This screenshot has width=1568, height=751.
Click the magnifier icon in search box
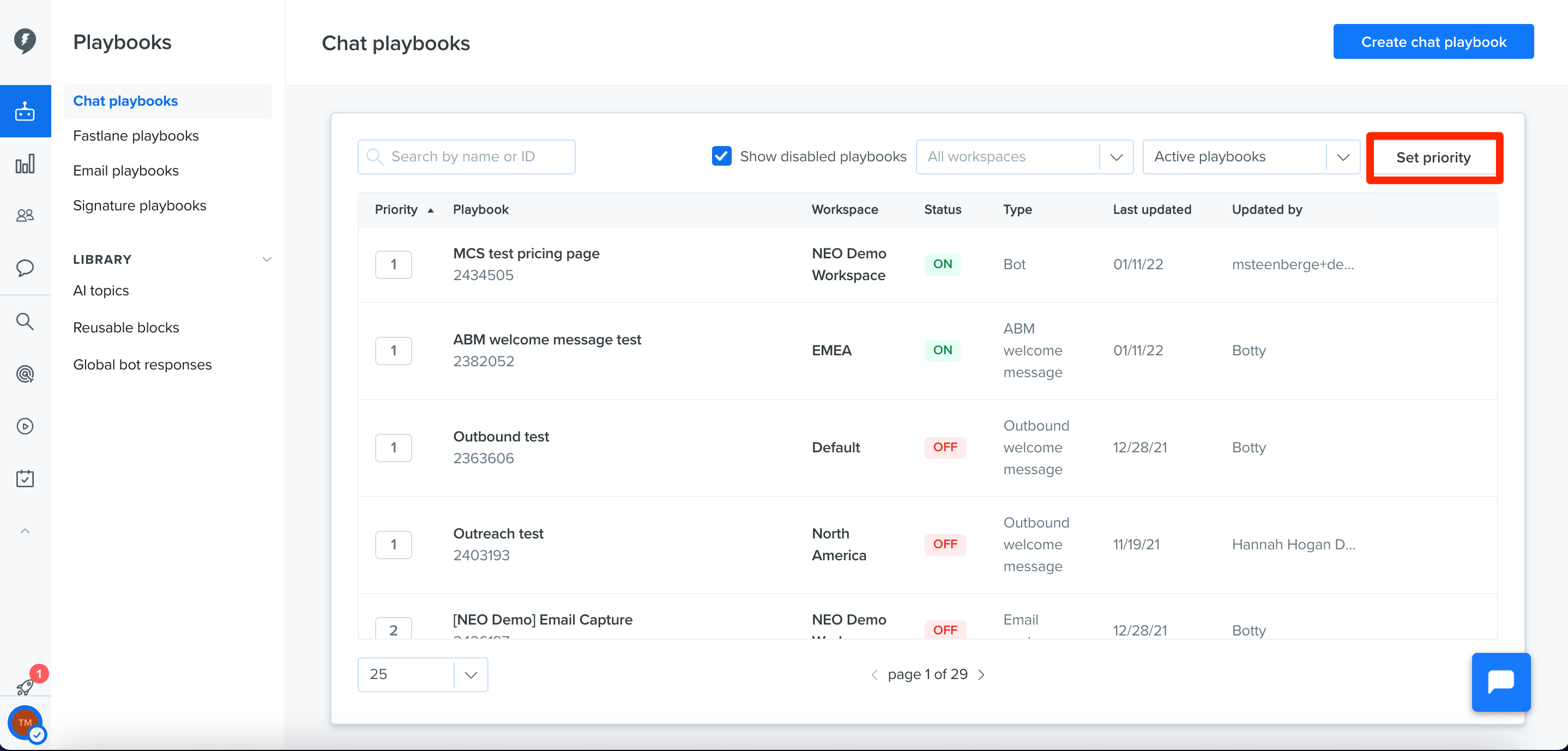click(x=375, y=157)
